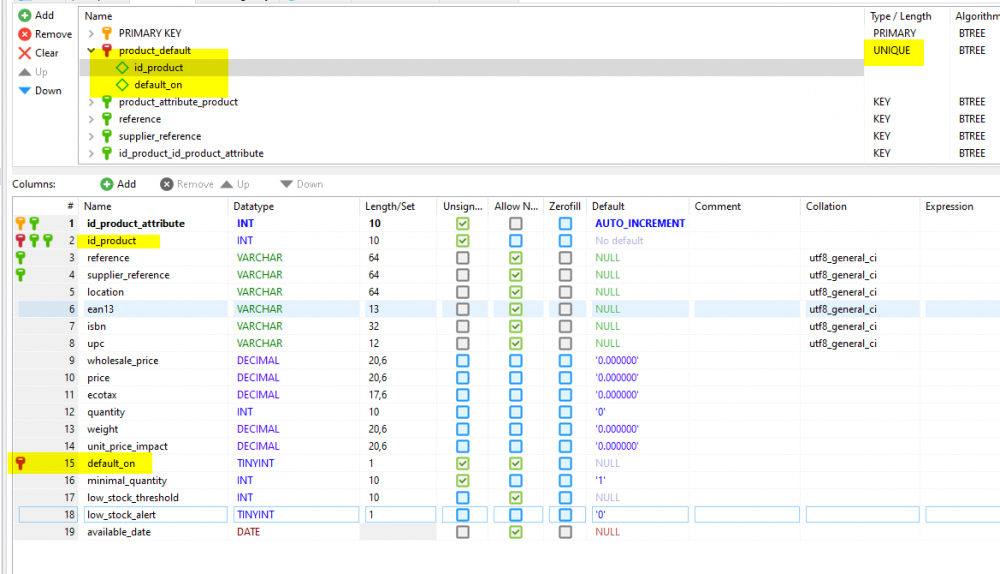This screenshot has width=1000, height=574.
Task: Click the yellow PRIMARY KEY icon
Action: [x=107, y=34]
